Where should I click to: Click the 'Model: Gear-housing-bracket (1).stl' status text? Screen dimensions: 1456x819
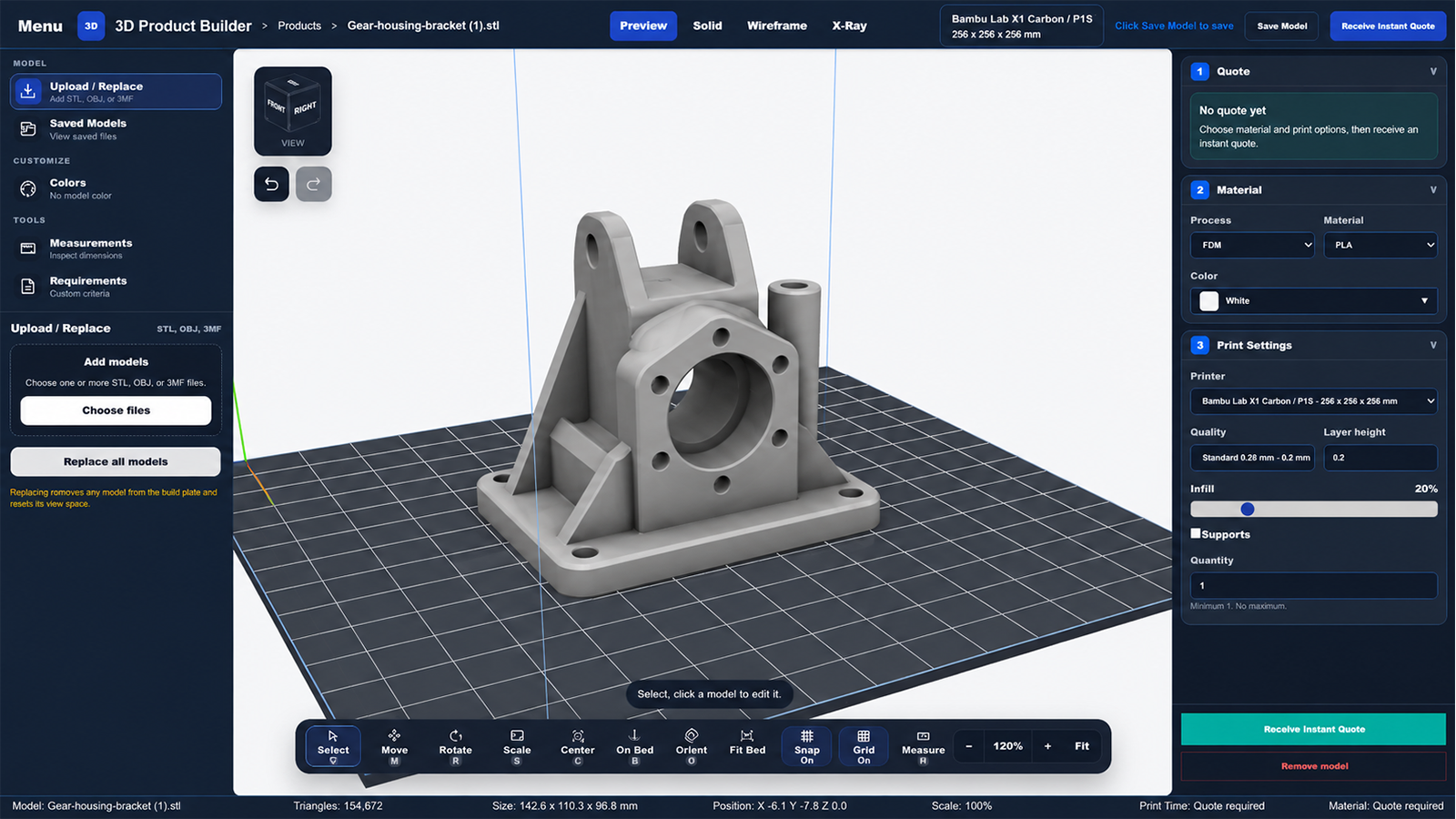[96, 806]
